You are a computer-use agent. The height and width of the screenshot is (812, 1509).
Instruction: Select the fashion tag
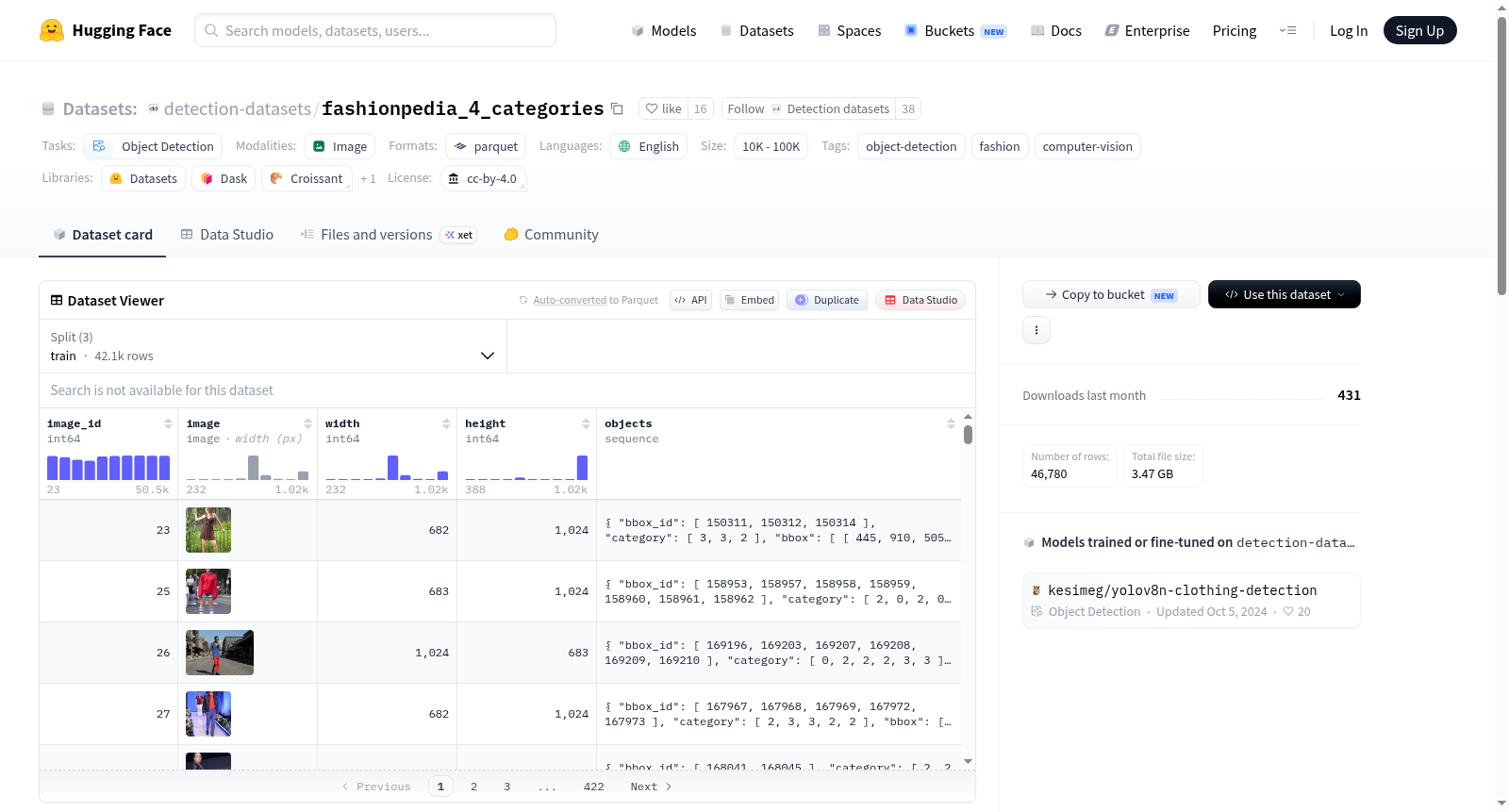(x=1000, y=146)
